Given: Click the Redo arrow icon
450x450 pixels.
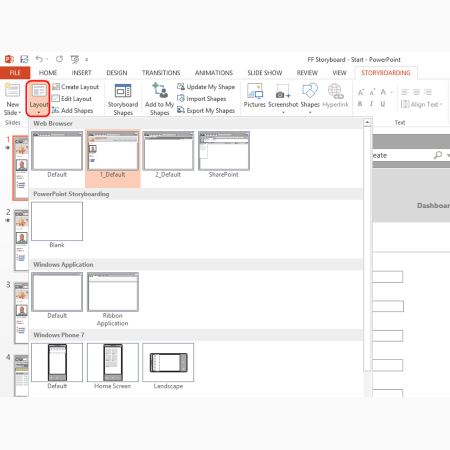Looking at the screenshot, I should point(59,59).
